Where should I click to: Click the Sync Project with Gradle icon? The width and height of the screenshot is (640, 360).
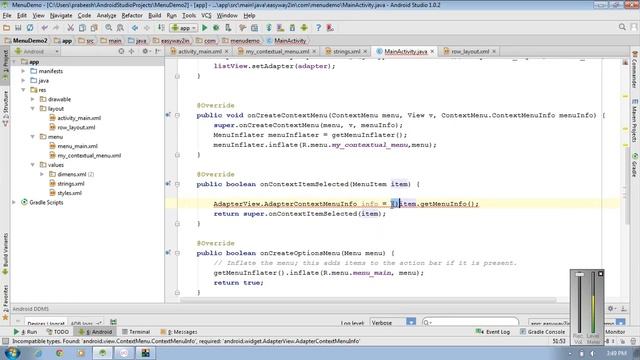click(x=269, y=28)
